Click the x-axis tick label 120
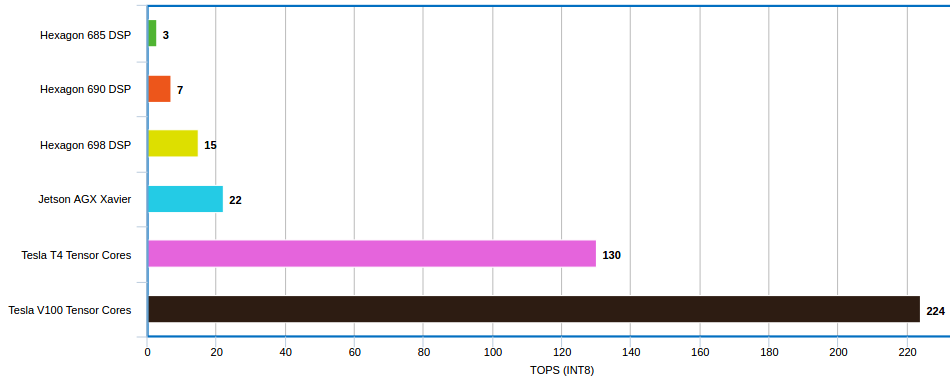The height and width of the screenshot is (381, 950). [562, 352]
